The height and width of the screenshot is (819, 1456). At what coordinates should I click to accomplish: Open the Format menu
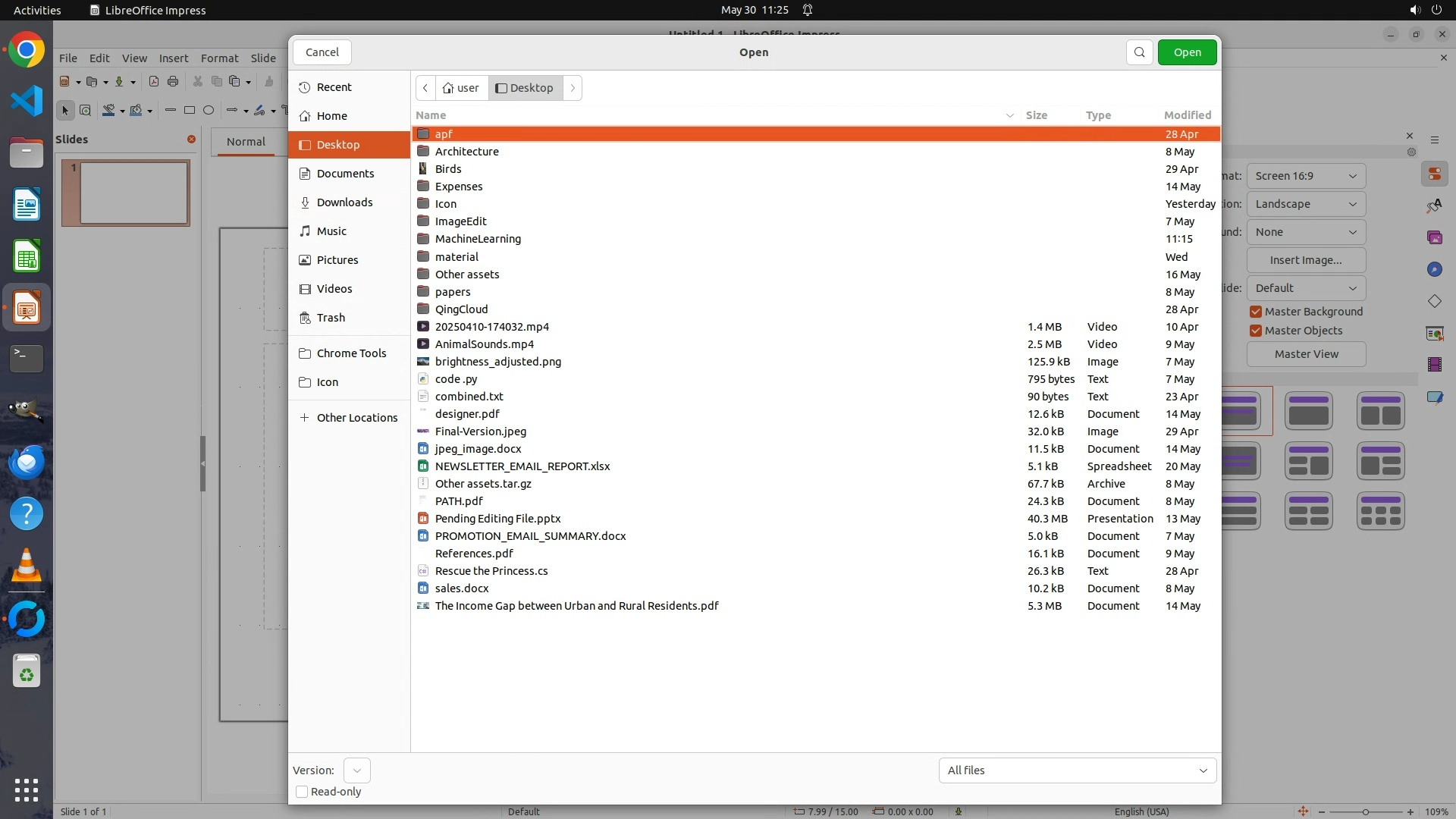point(219,58)
